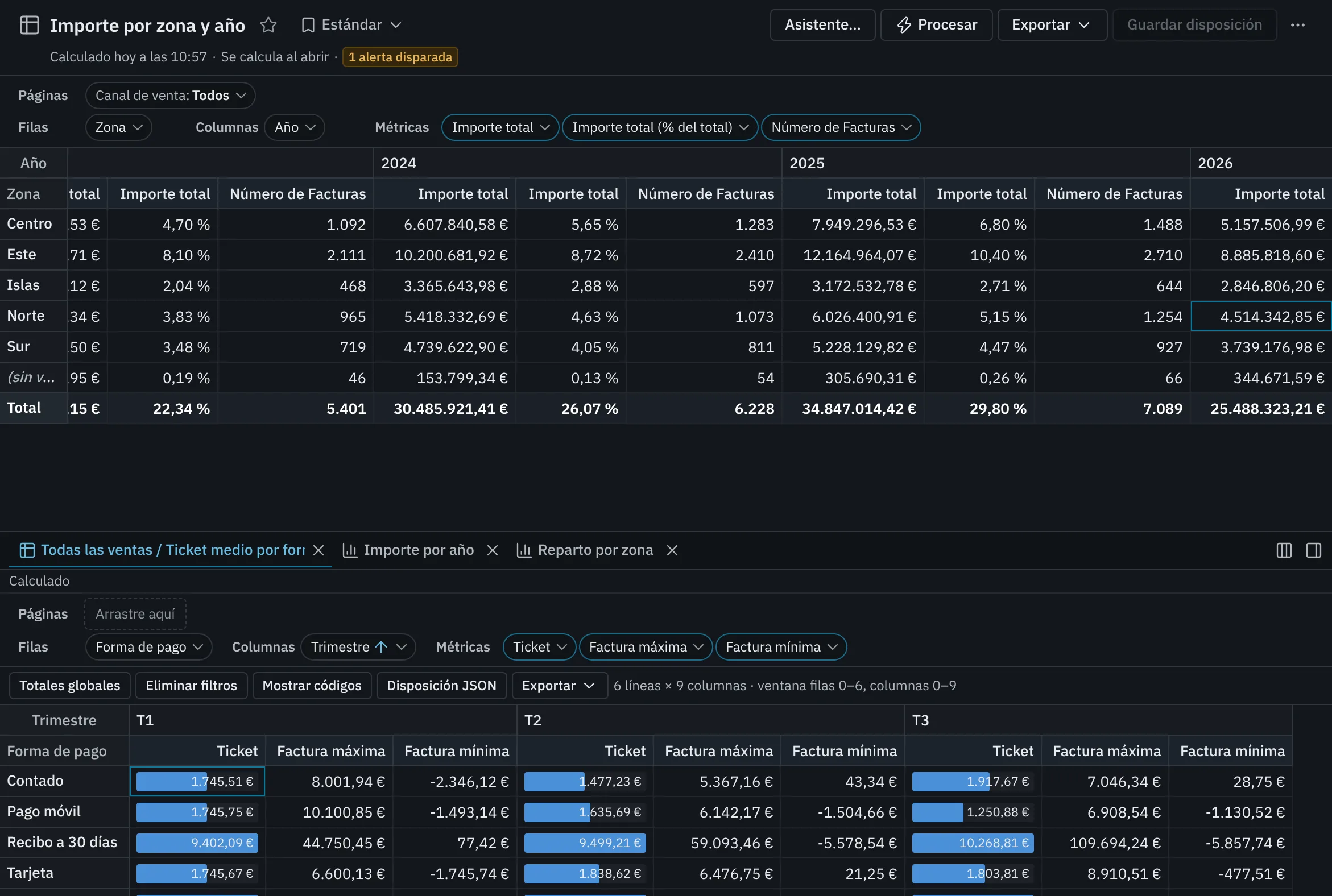
Task: Open the Factura mínima metric pill
Action: tap(781, 648)
